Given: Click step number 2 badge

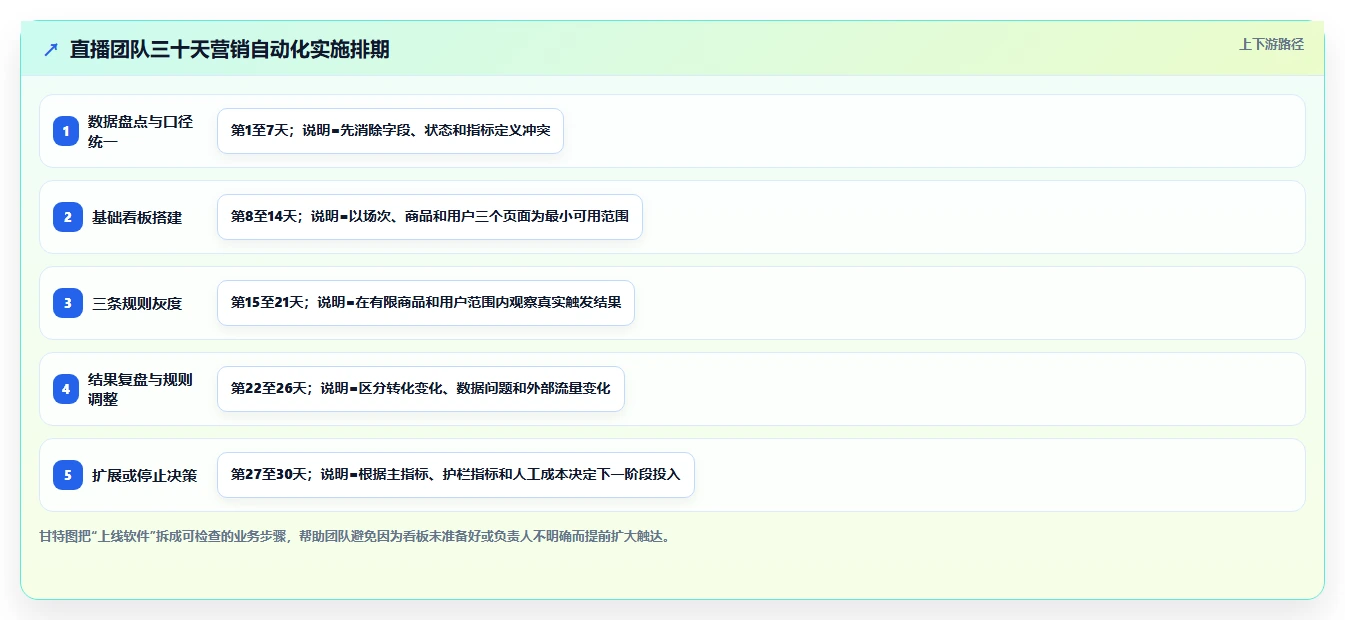Looking at the screenshot, I should (66, 217).
